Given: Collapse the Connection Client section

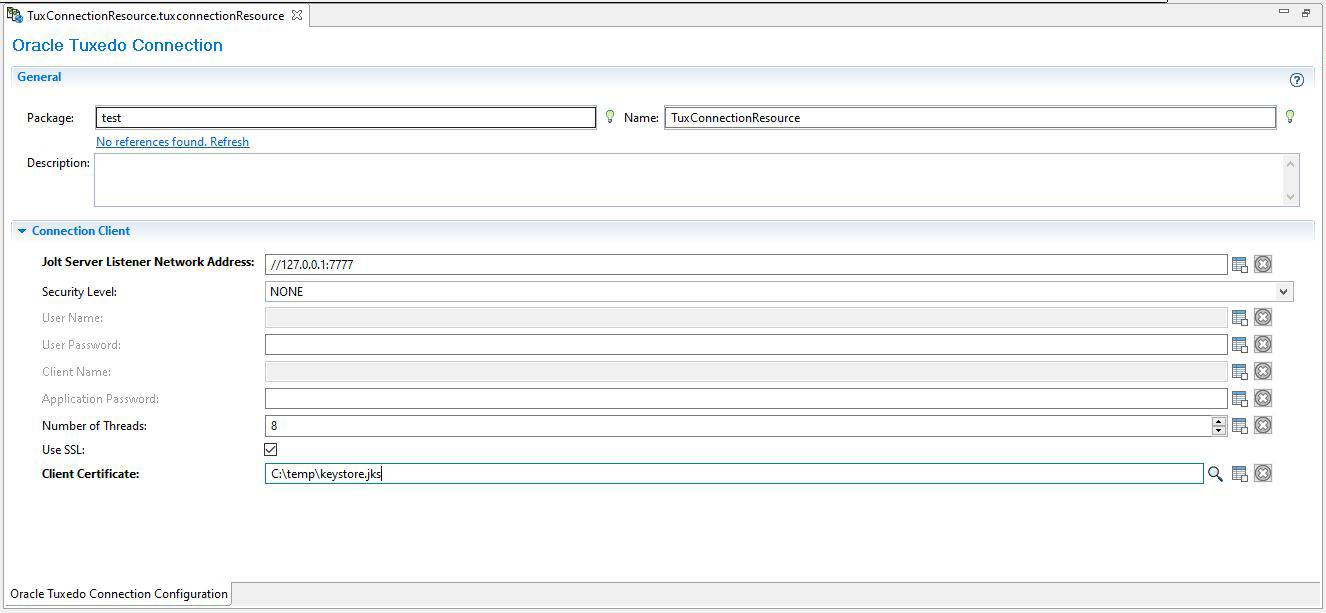Looking at the screenshot, I should (22, 231).
